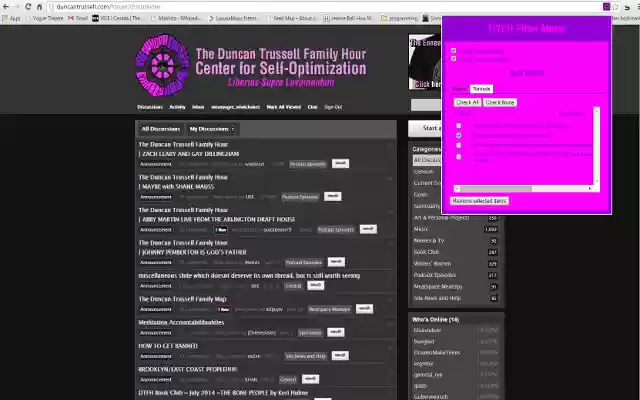Toggle the second checkbox in Filter Menu

(453, 59)
